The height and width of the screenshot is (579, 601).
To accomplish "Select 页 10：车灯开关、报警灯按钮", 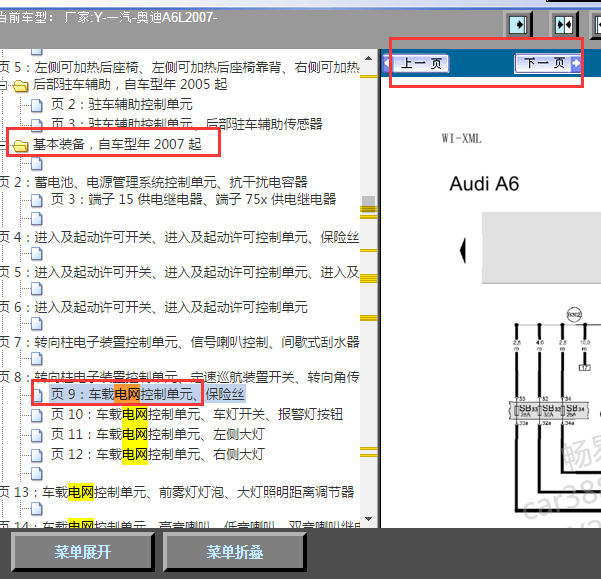I will tap(197, 414).
